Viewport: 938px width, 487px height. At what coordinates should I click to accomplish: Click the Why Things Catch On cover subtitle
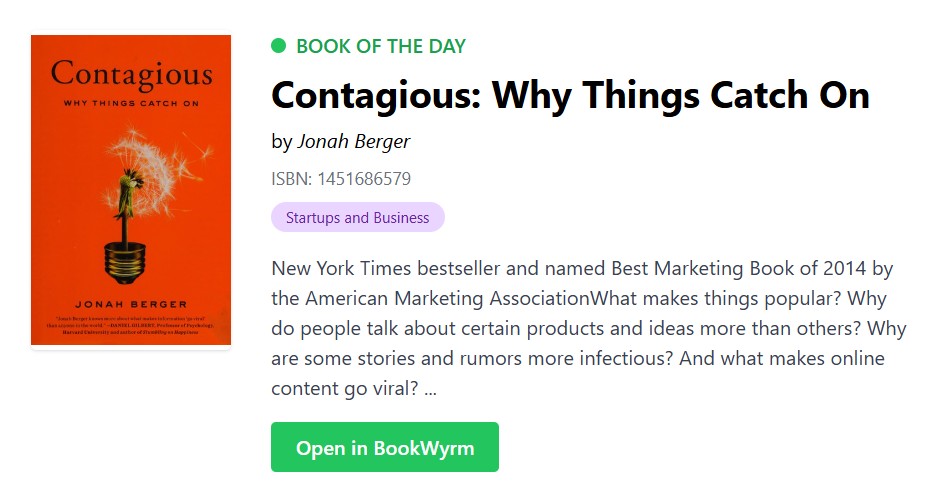(x=131, y=103)
